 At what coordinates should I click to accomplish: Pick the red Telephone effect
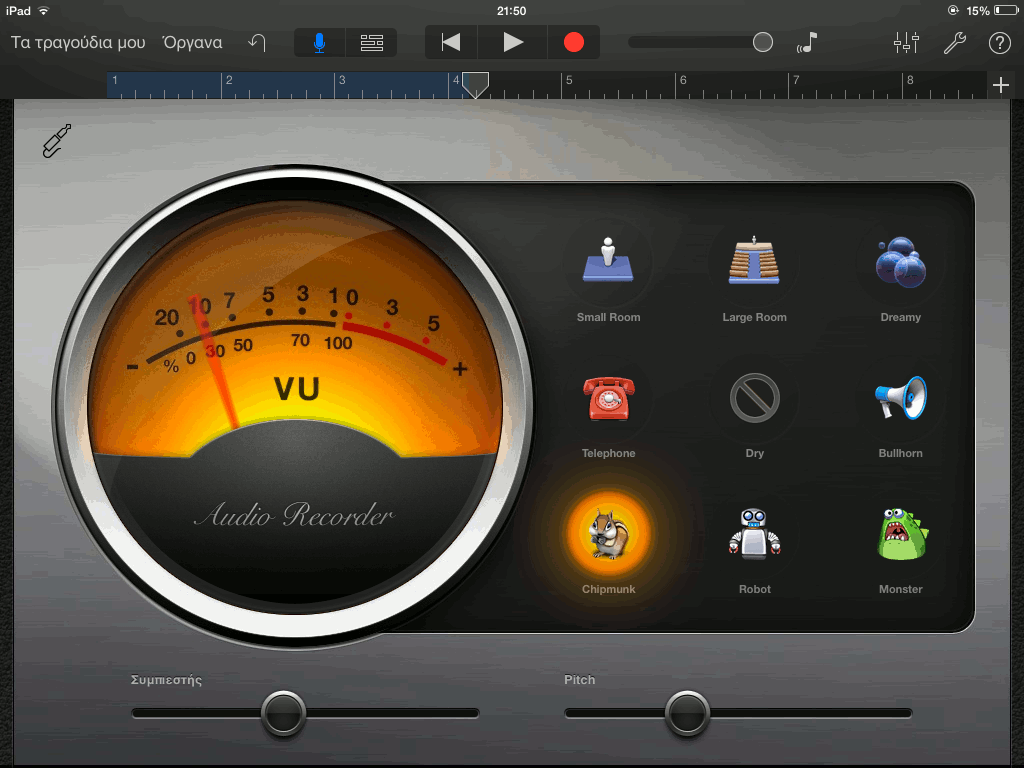pyautogui.click(x=608, y=398)
